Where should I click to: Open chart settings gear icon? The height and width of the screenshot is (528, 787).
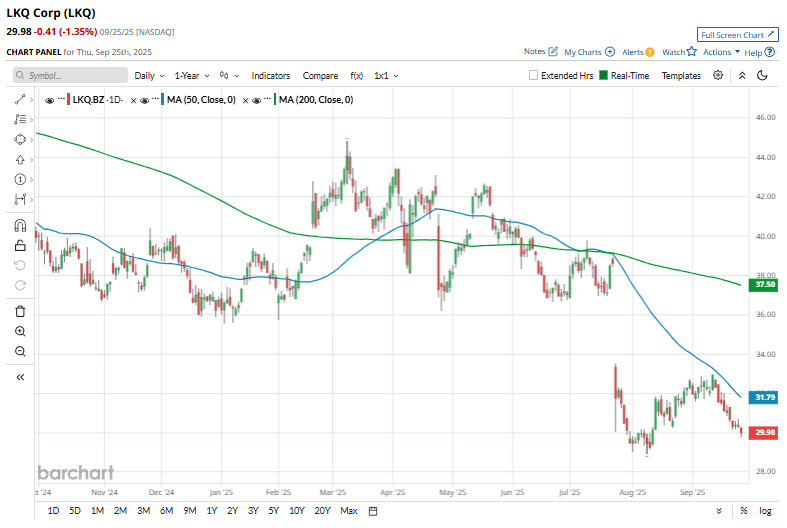(718, 75)
